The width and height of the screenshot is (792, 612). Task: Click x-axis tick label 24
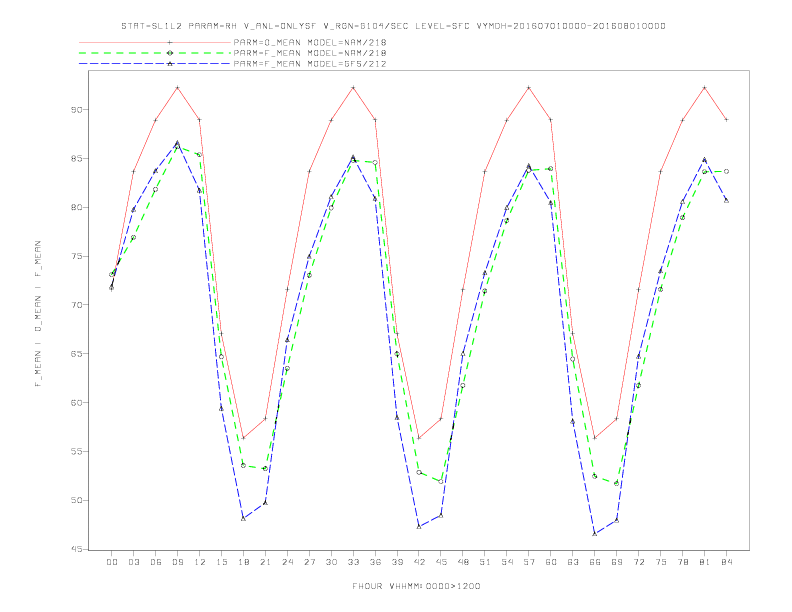pyautogui.click(x=287, y=562)
